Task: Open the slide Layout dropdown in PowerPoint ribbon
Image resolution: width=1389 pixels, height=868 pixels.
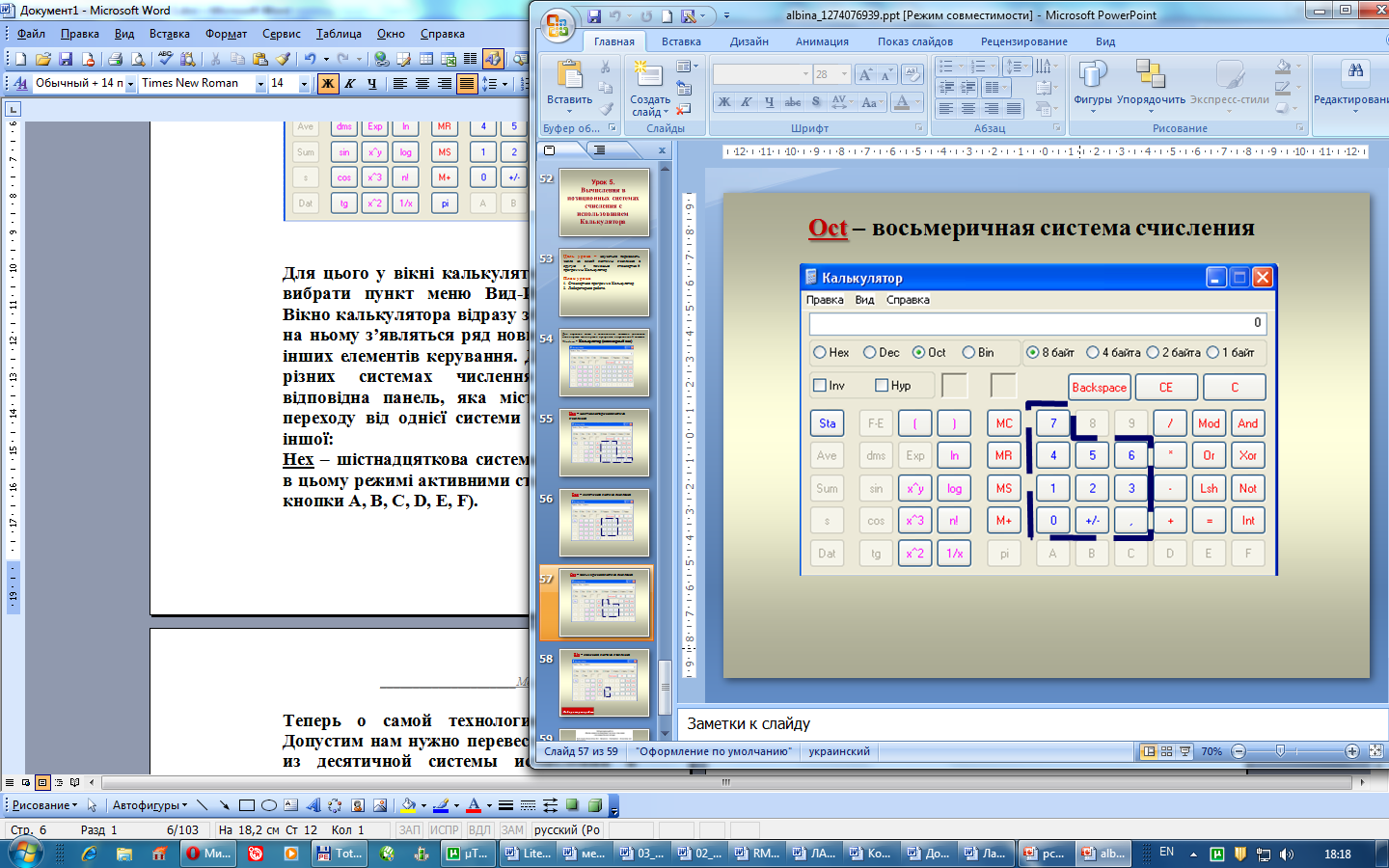Action: click(687, 67)
